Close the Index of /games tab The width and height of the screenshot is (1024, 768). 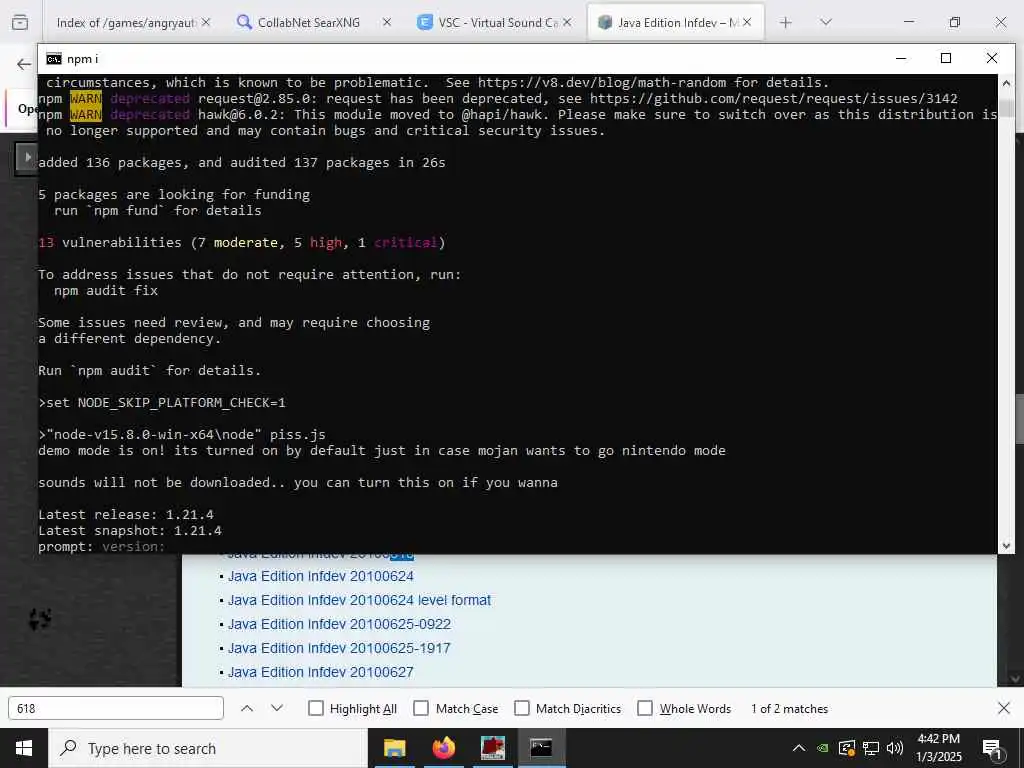click(206, 22)
